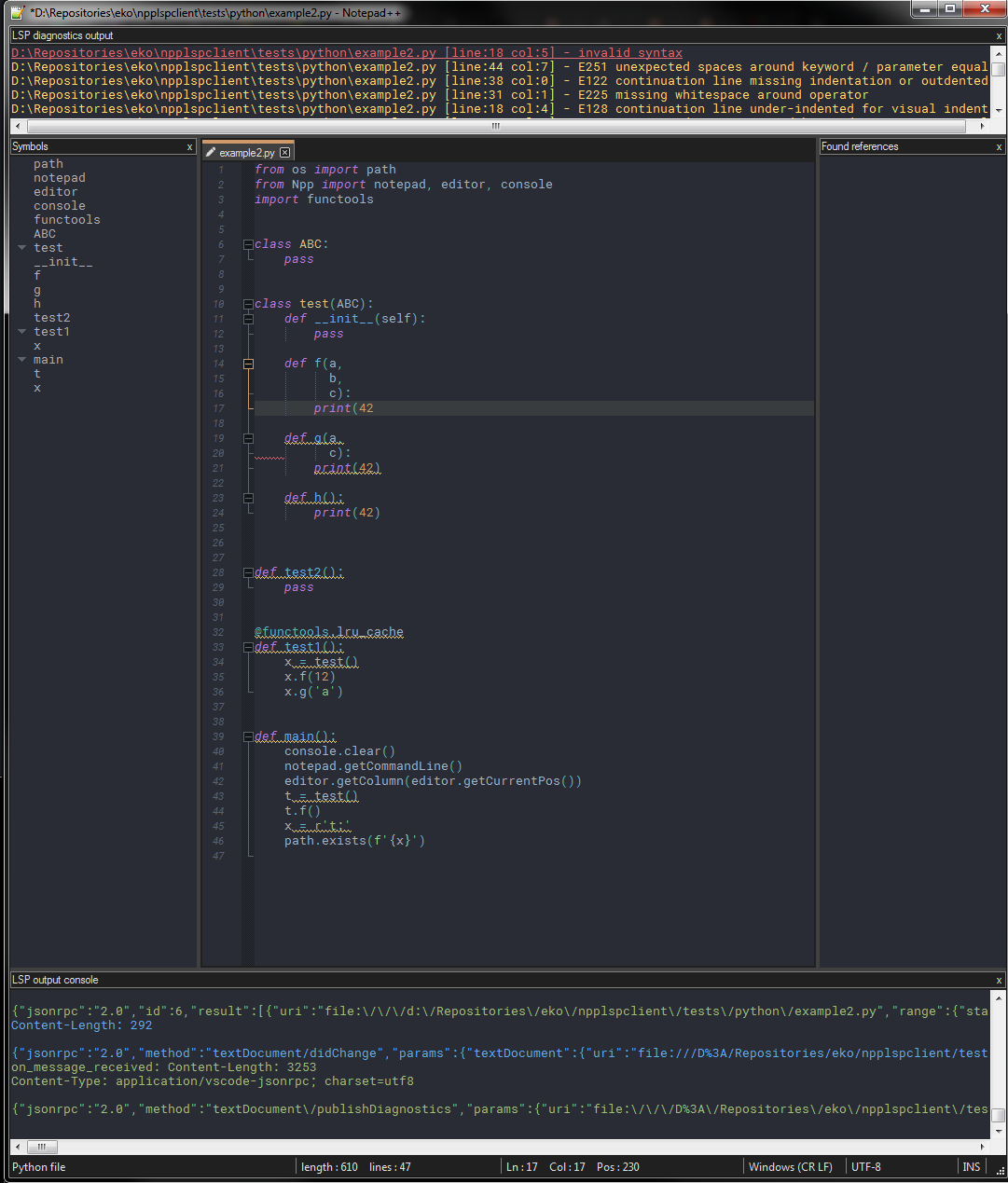Screen dimensions: 1008x1183
Task: Fold the def test1 block at line 33
Action: tap(248, 647)
